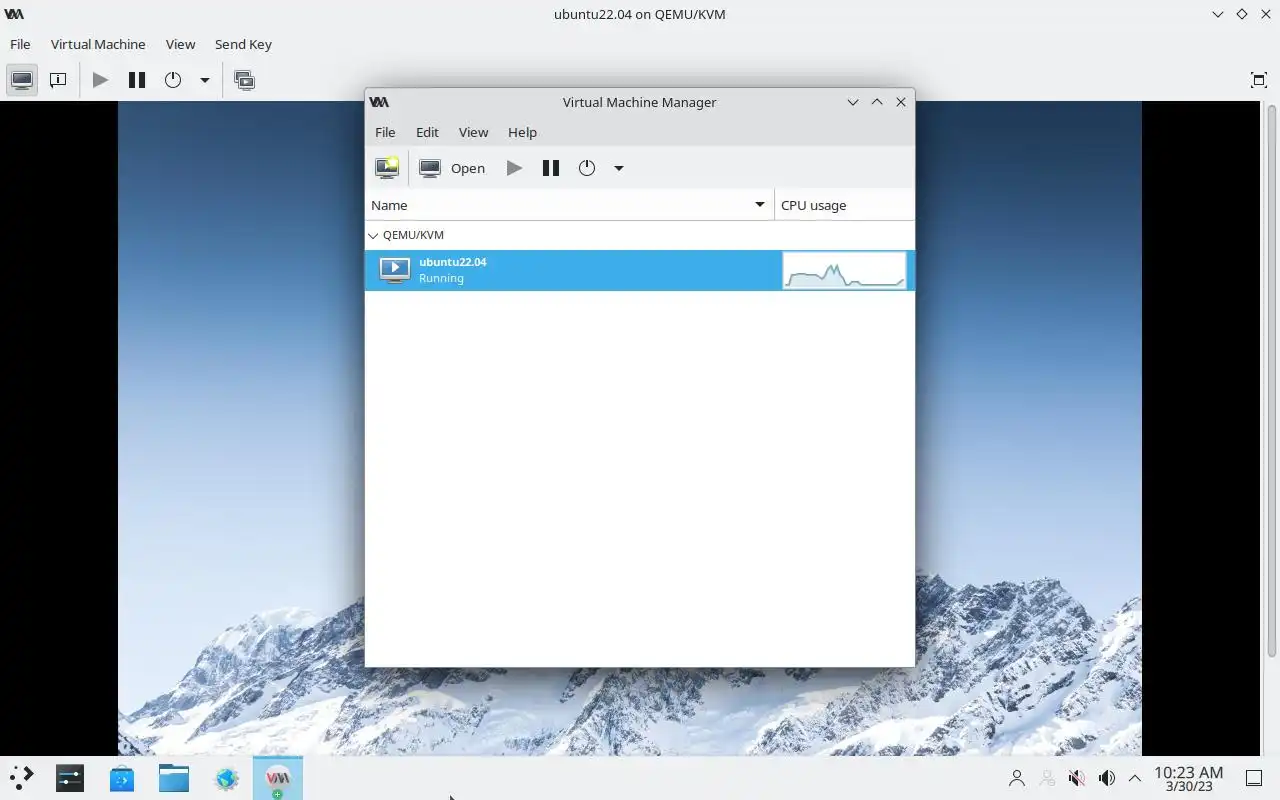Image resolution: width=1280 pixels, height=800 pixels.
Task: Click the virt-manager icon in viewer title bar
Action: tap(14, 14)
